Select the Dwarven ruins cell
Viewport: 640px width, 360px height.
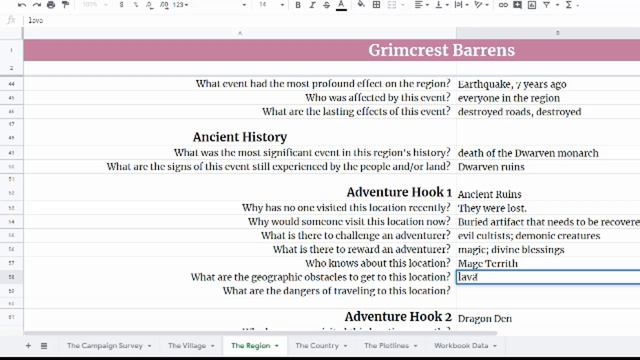548,167
